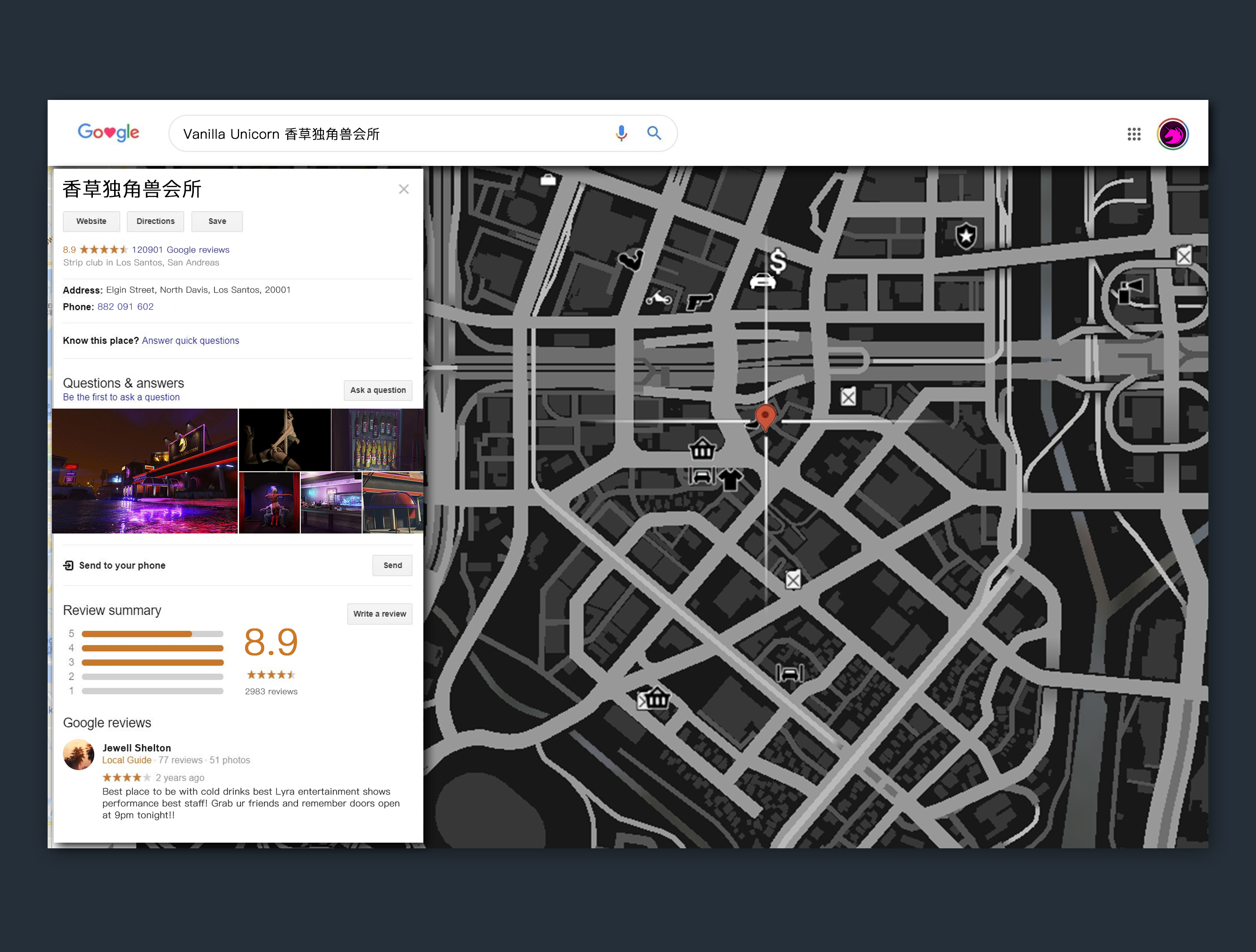The image size is (1256, 952).
Task: Click the megaphone map icon
Action: [x=1131, y=290]
